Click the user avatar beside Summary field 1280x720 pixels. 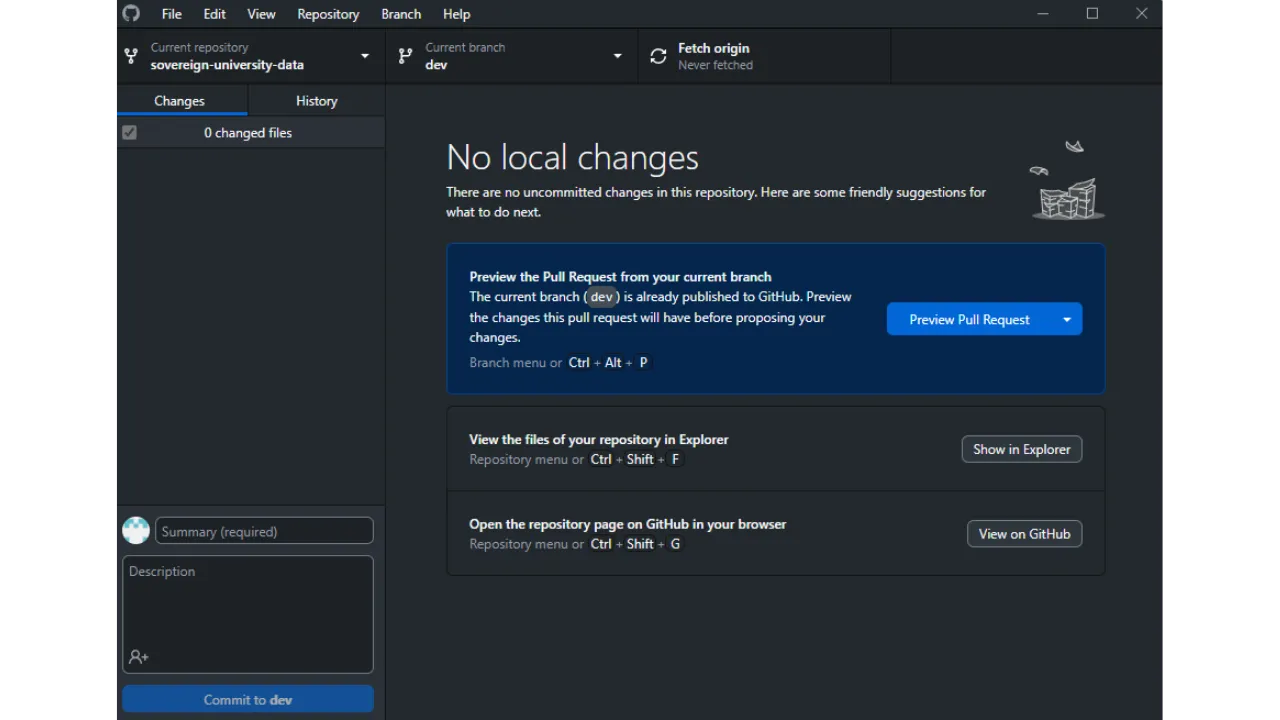pos(136,530)
